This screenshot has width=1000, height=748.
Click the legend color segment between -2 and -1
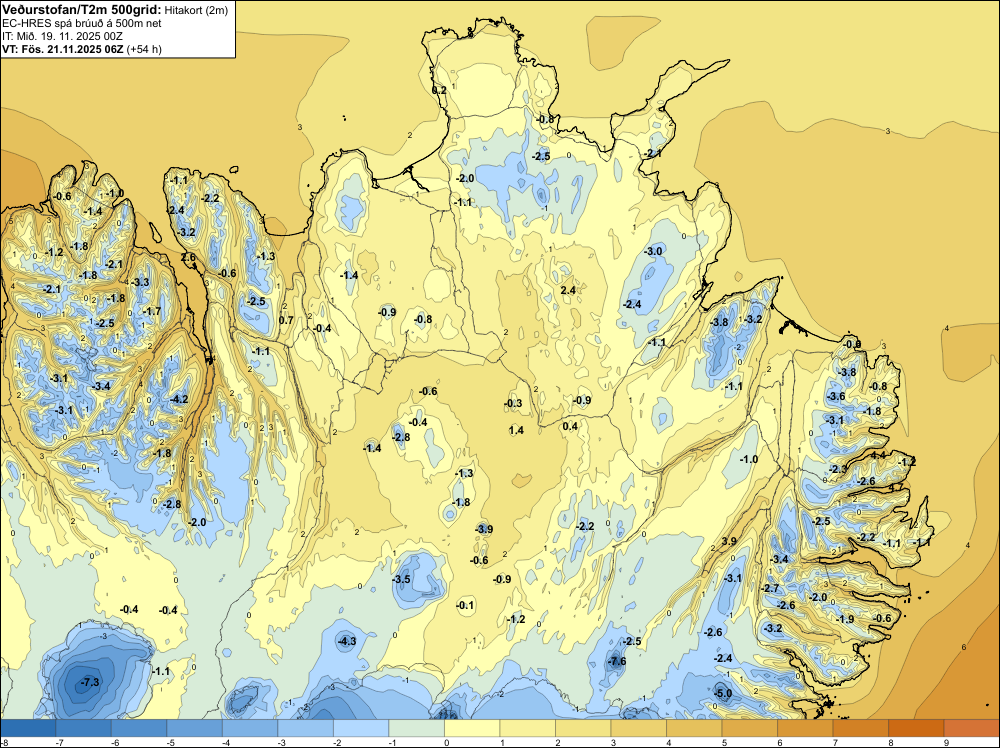click(361, 728)
